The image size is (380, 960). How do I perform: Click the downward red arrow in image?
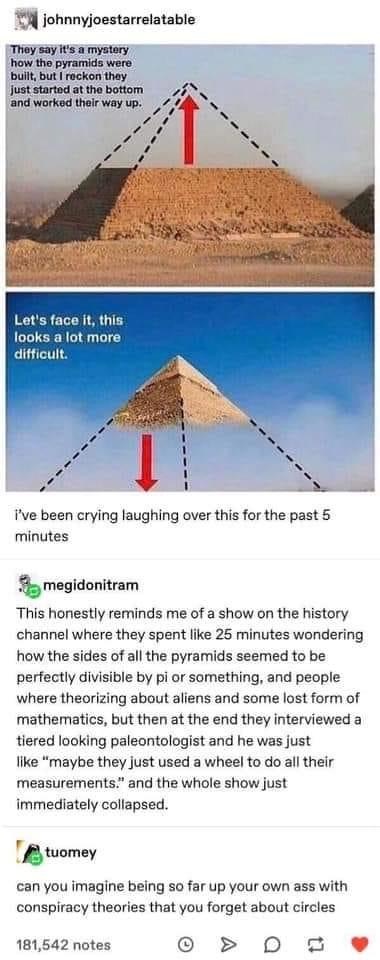click(x=146, y=461)
